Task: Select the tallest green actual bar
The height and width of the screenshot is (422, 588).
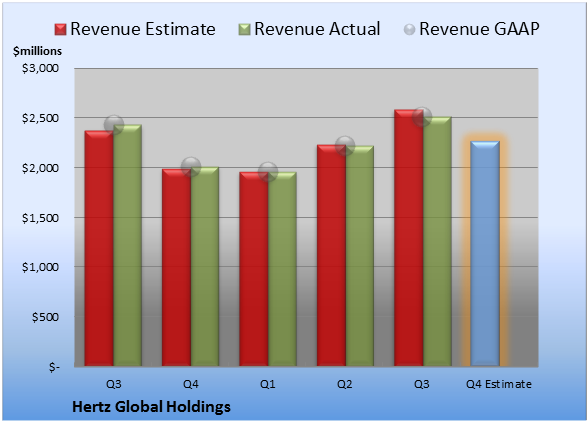Action: [x=437, y=241]
